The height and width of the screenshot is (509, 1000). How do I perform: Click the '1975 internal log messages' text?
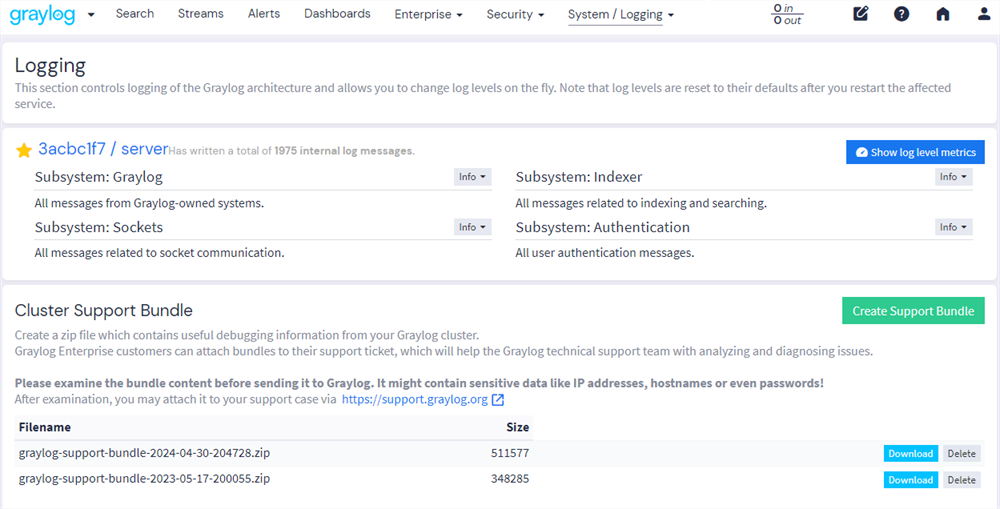[343, 151]
